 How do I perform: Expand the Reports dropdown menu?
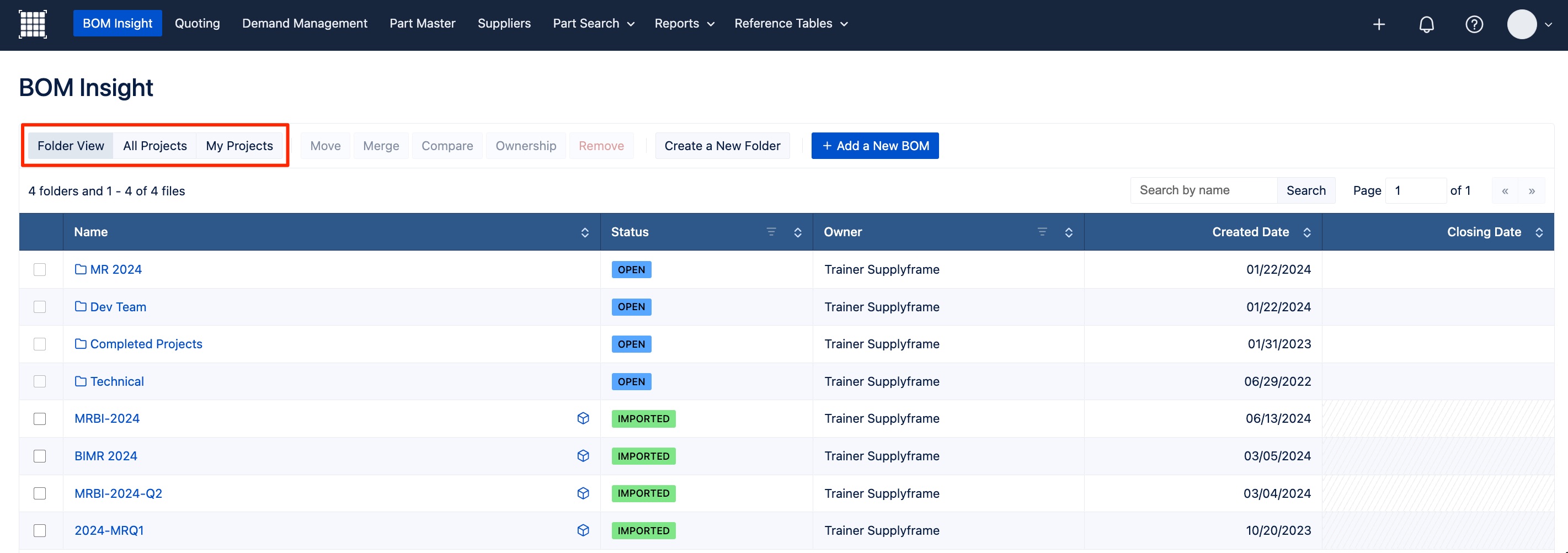click(684, 23)
